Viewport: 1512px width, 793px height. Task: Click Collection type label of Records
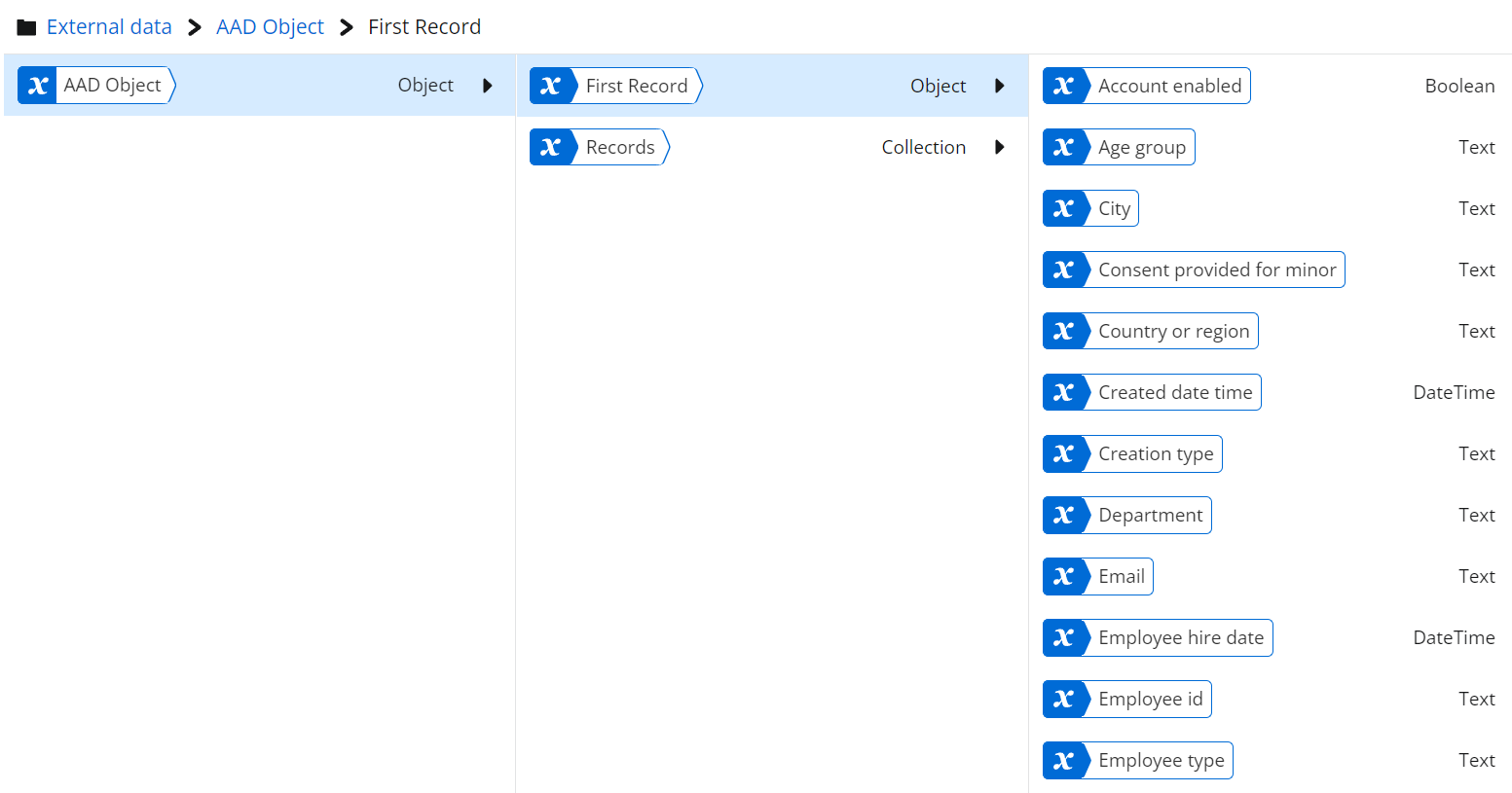coord(924,147)
